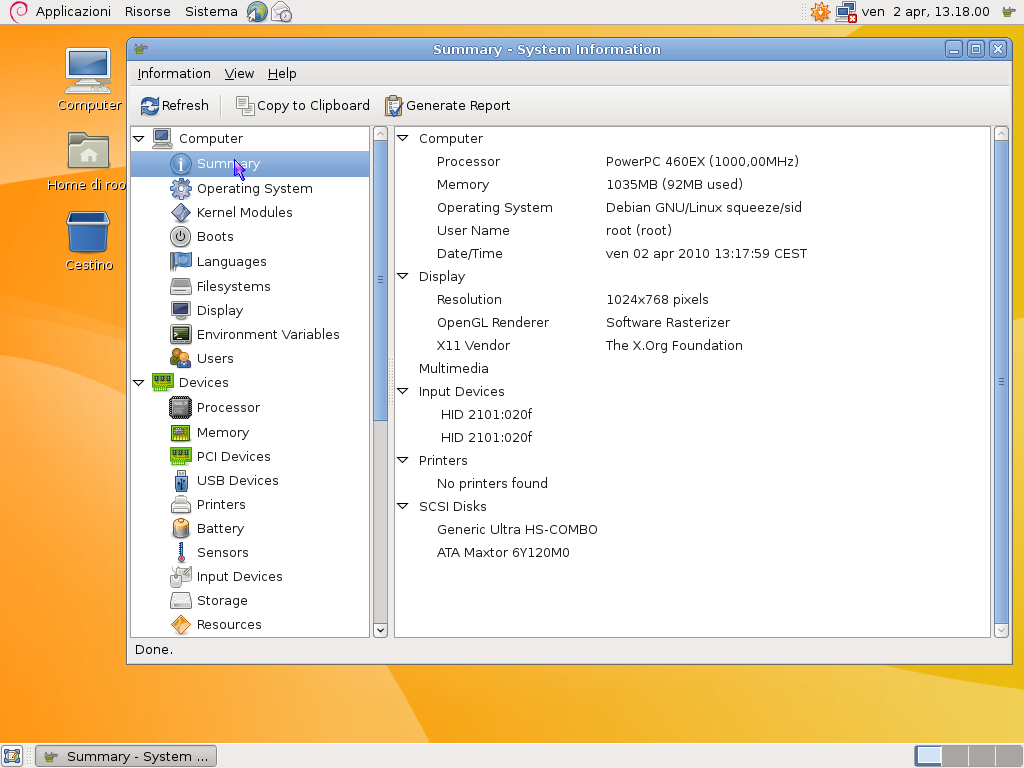Select the X11 Vendor row
Viewport: 1024px width, 768px height.
692,345
